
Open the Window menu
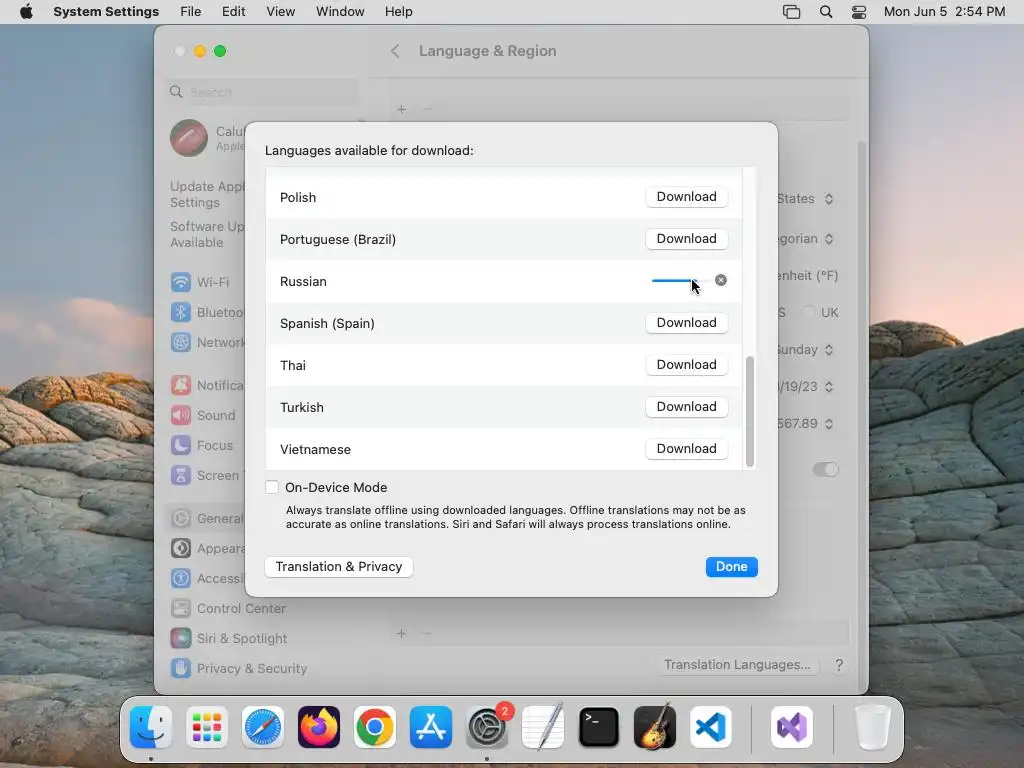340,12
